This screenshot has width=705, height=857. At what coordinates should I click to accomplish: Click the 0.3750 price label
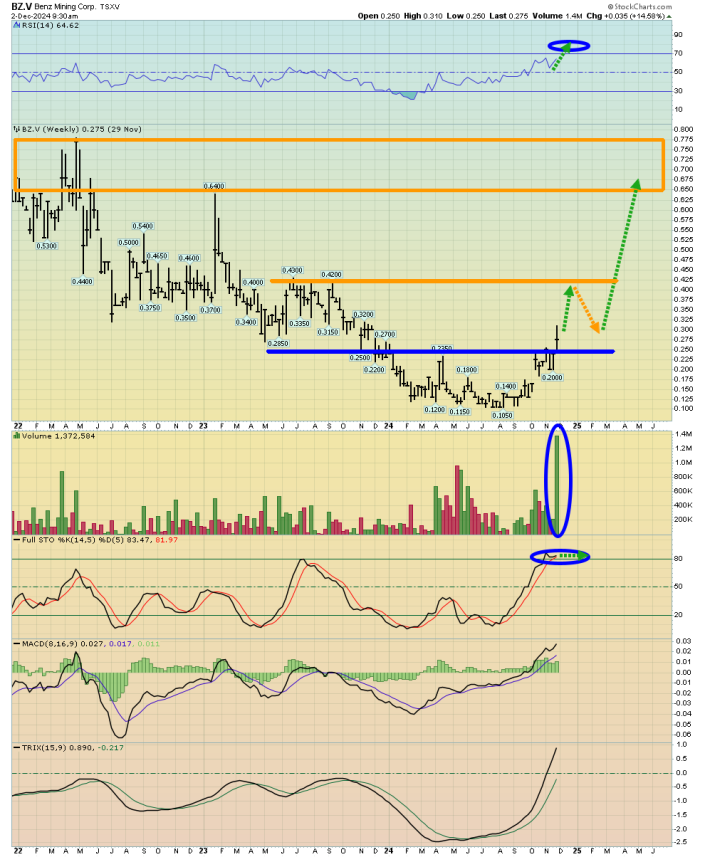pos(150,308)
